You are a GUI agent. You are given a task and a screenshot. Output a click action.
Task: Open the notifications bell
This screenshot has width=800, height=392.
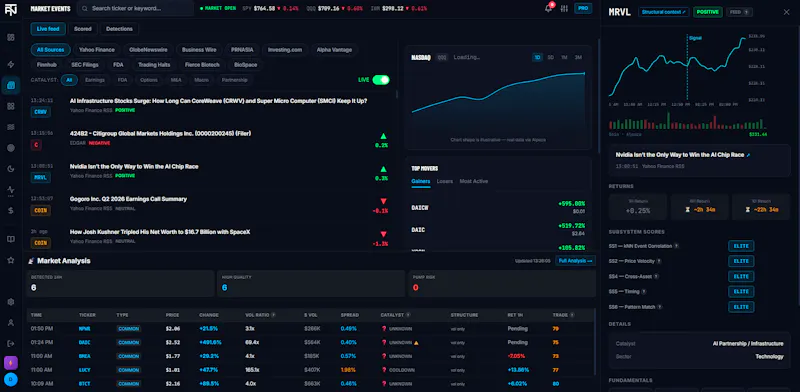pos(548,9)
